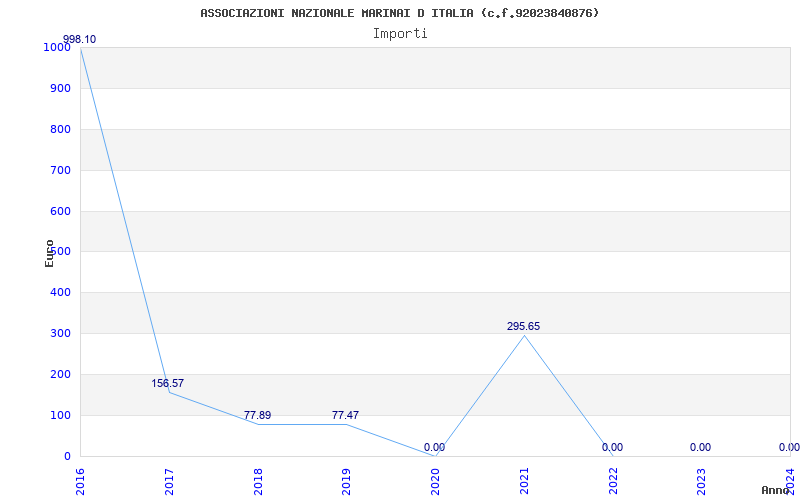Click the 100 y-axis tick label
The width and height of the screenshot is (800, 500).
[x=60, y=415]
